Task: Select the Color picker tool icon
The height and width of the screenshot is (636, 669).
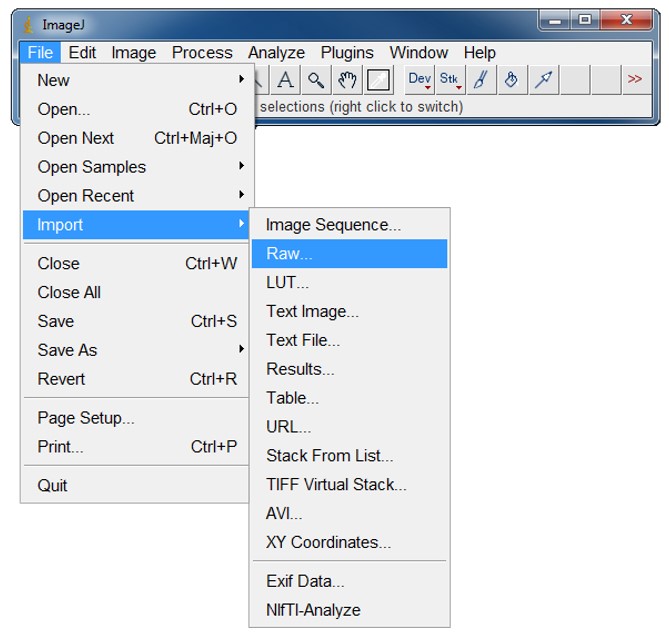Action: tap(378, 79)
